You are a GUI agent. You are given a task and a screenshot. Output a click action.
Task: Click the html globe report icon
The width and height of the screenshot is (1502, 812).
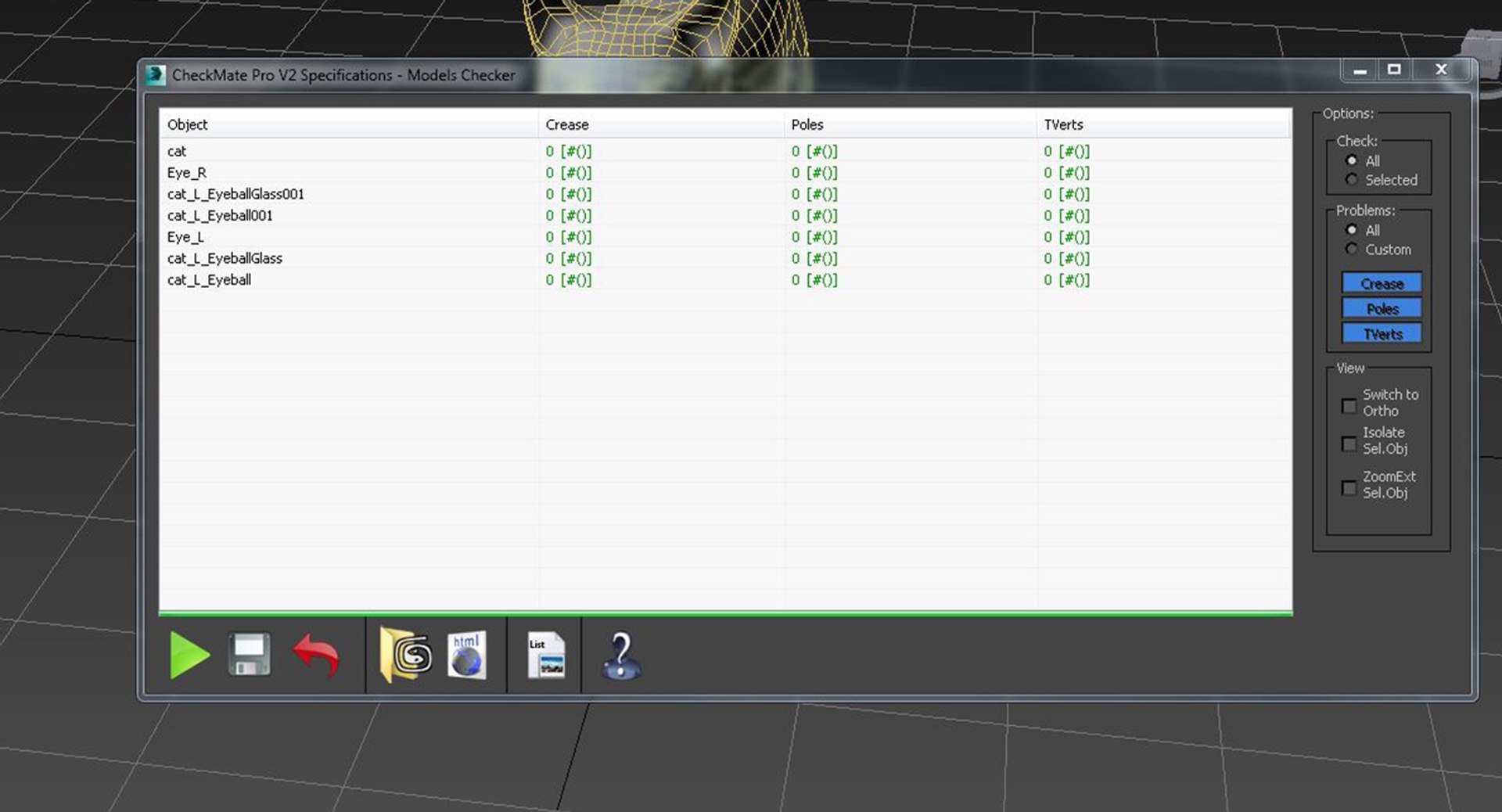pos(467,655)
